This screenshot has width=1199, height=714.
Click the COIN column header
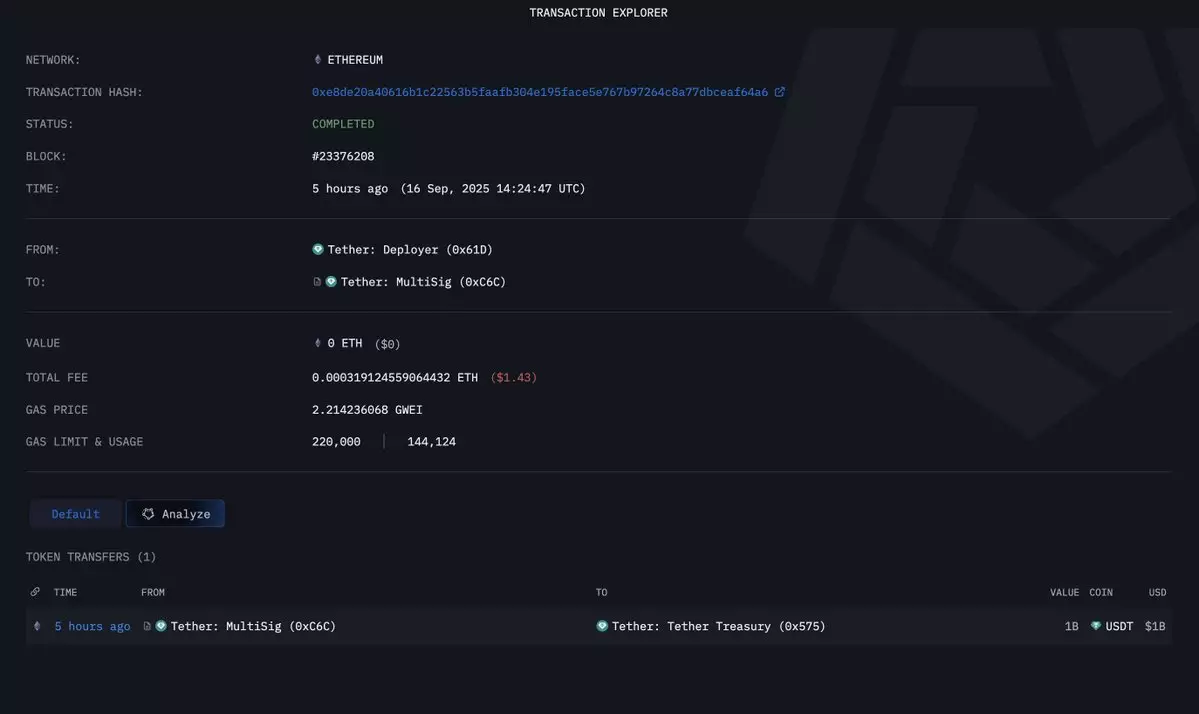coord(1101,592)
